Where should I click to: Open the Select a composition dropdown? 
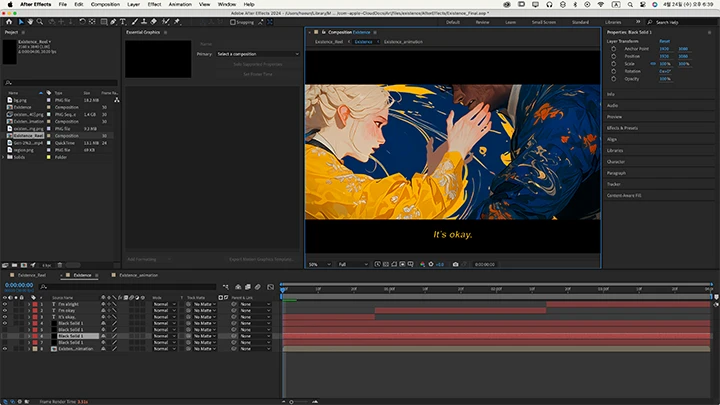[258, 54]
